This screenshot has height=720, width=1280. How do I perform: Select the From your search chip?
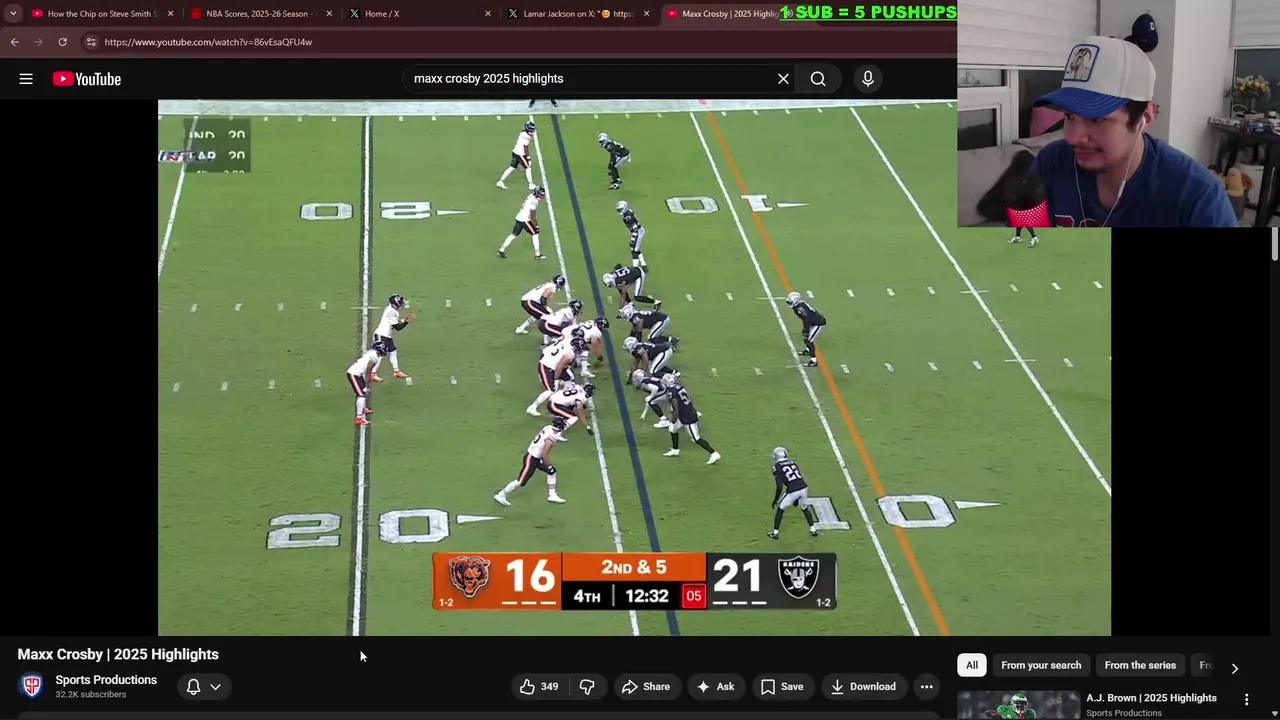point(1041,665)
